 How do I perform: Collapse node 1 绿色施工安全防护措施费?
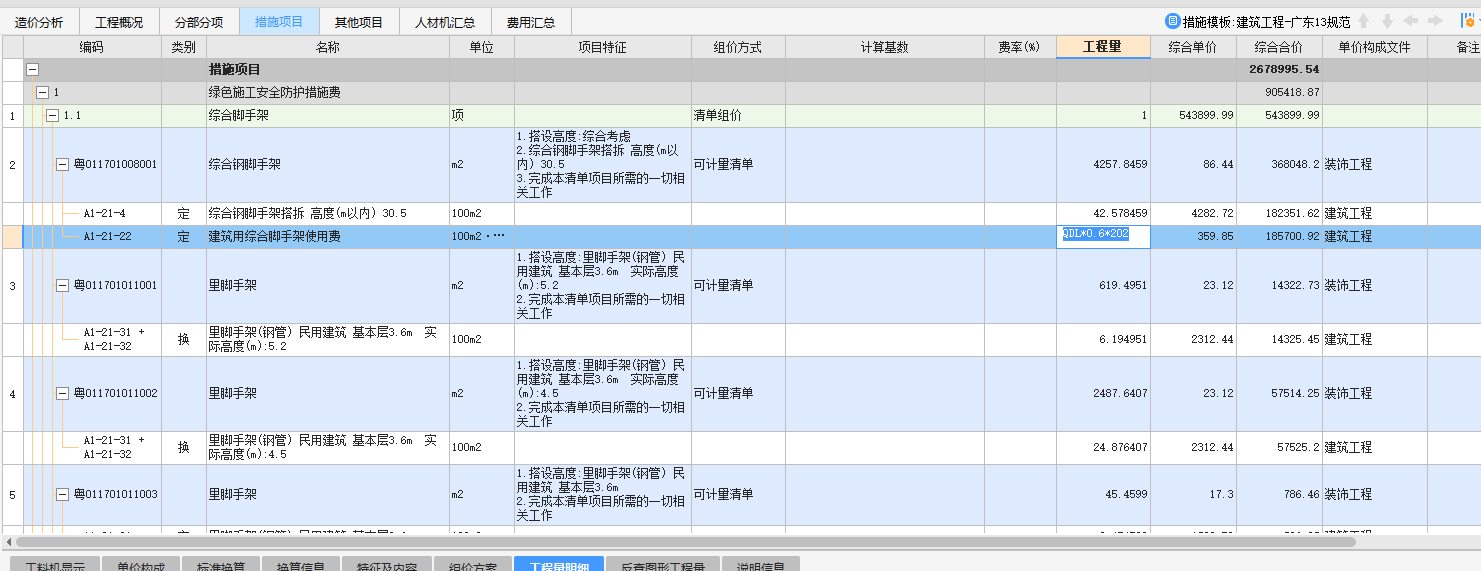pos(42,93)
